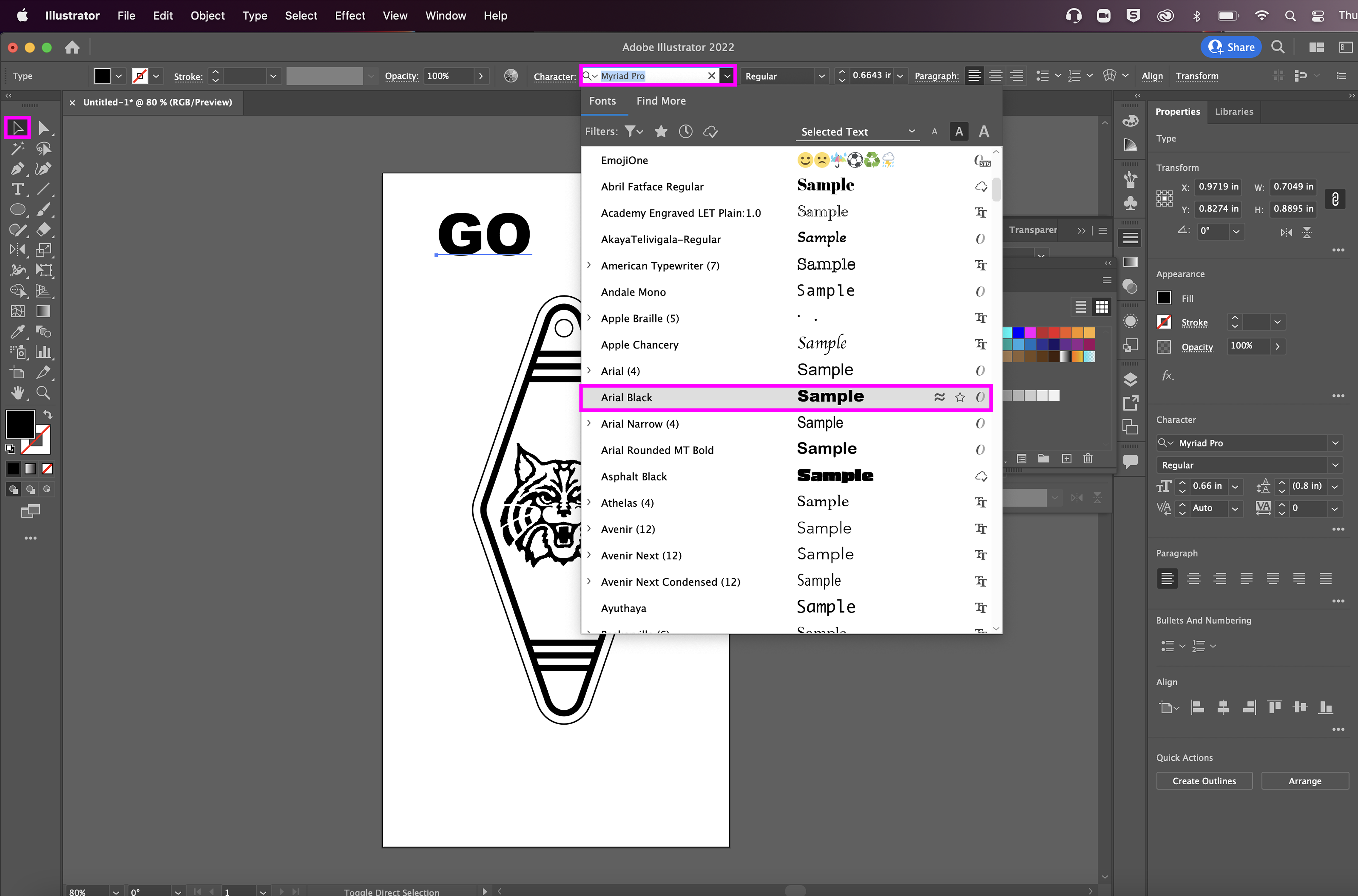Viewport: 1358px width, 896px height.
Task: Click the Fill color swatch in Appearance
Action: tap(1164, 298)
